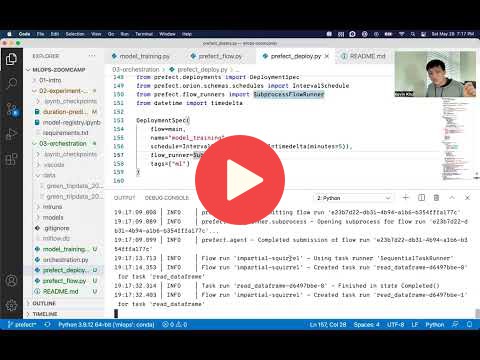Close the prefect_deploy.py tab
This screenshot has width=480, height=360.
pyautogui.click(x=327, y=56)
